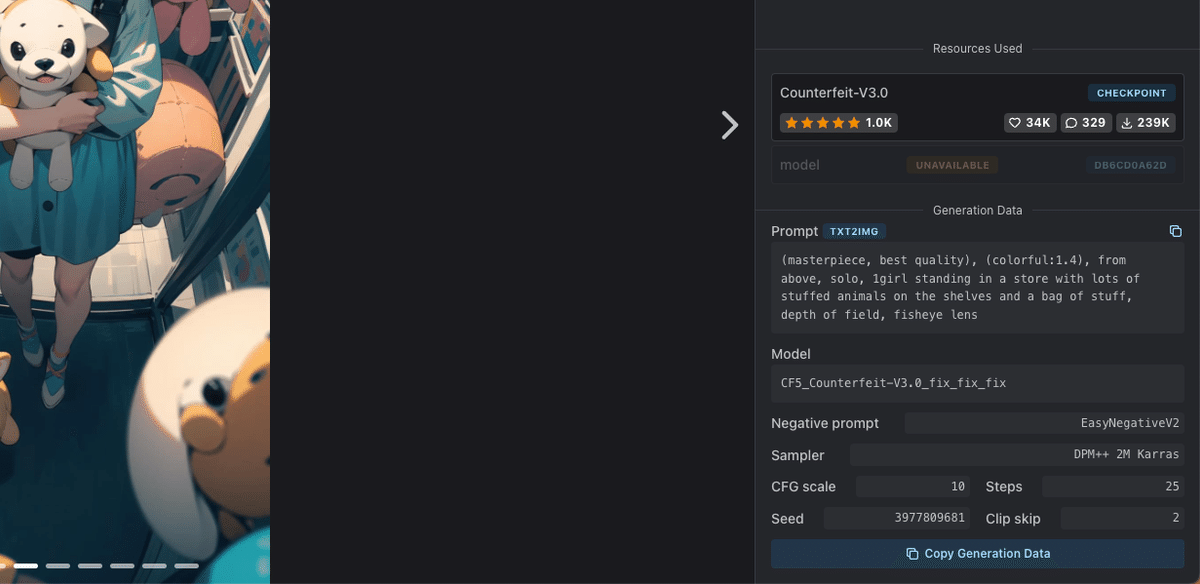1200x584 pixels.
Task: Select the second carousel indicator dash
Action: click(26, 566)
